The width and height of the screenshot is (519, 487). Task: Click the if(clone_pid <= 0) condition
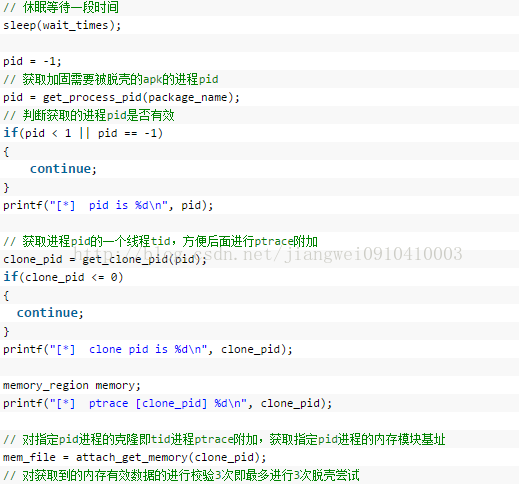(63, 277)
